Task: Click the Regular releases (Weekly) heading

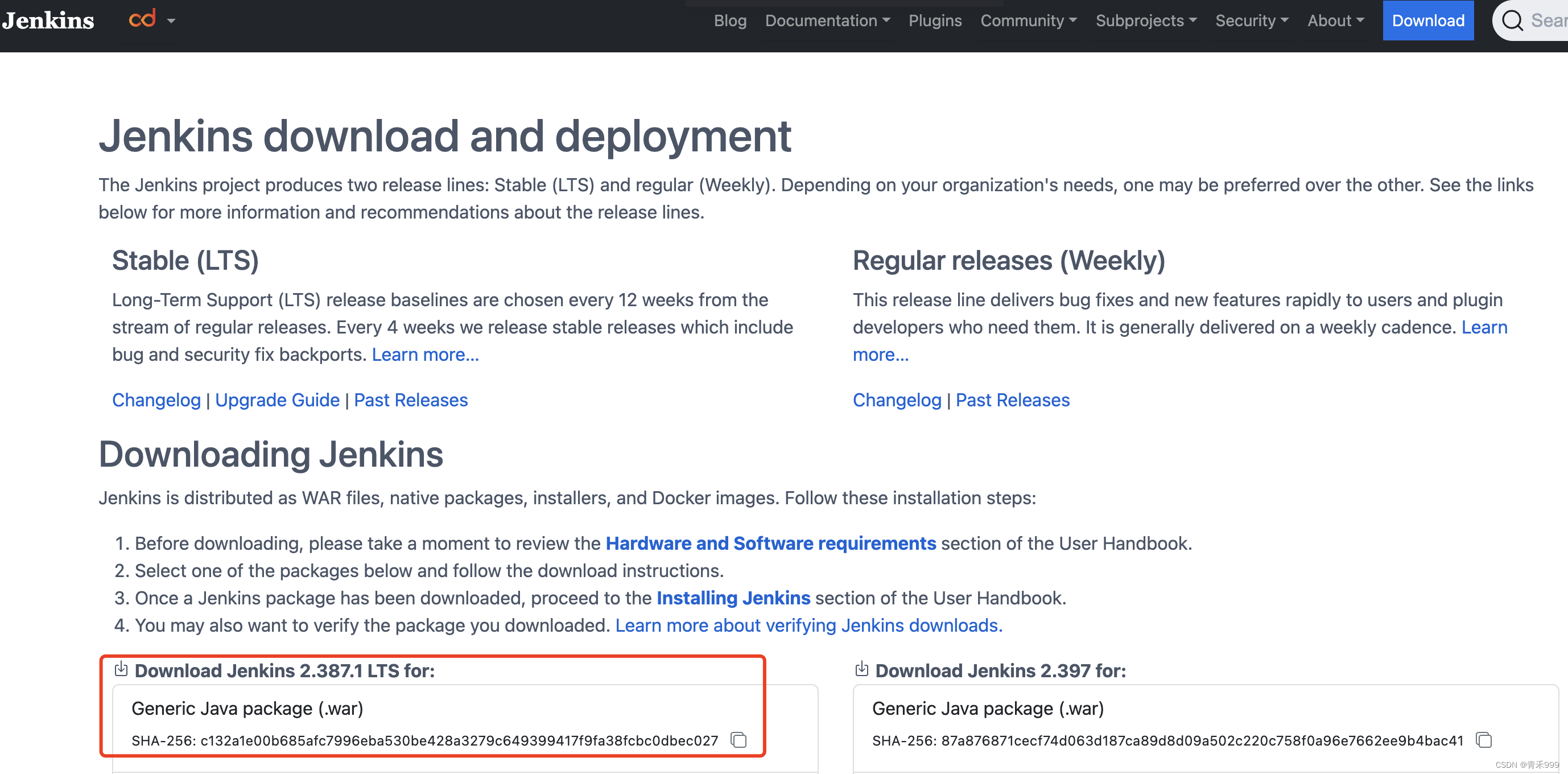Action: coord(1009,261)
